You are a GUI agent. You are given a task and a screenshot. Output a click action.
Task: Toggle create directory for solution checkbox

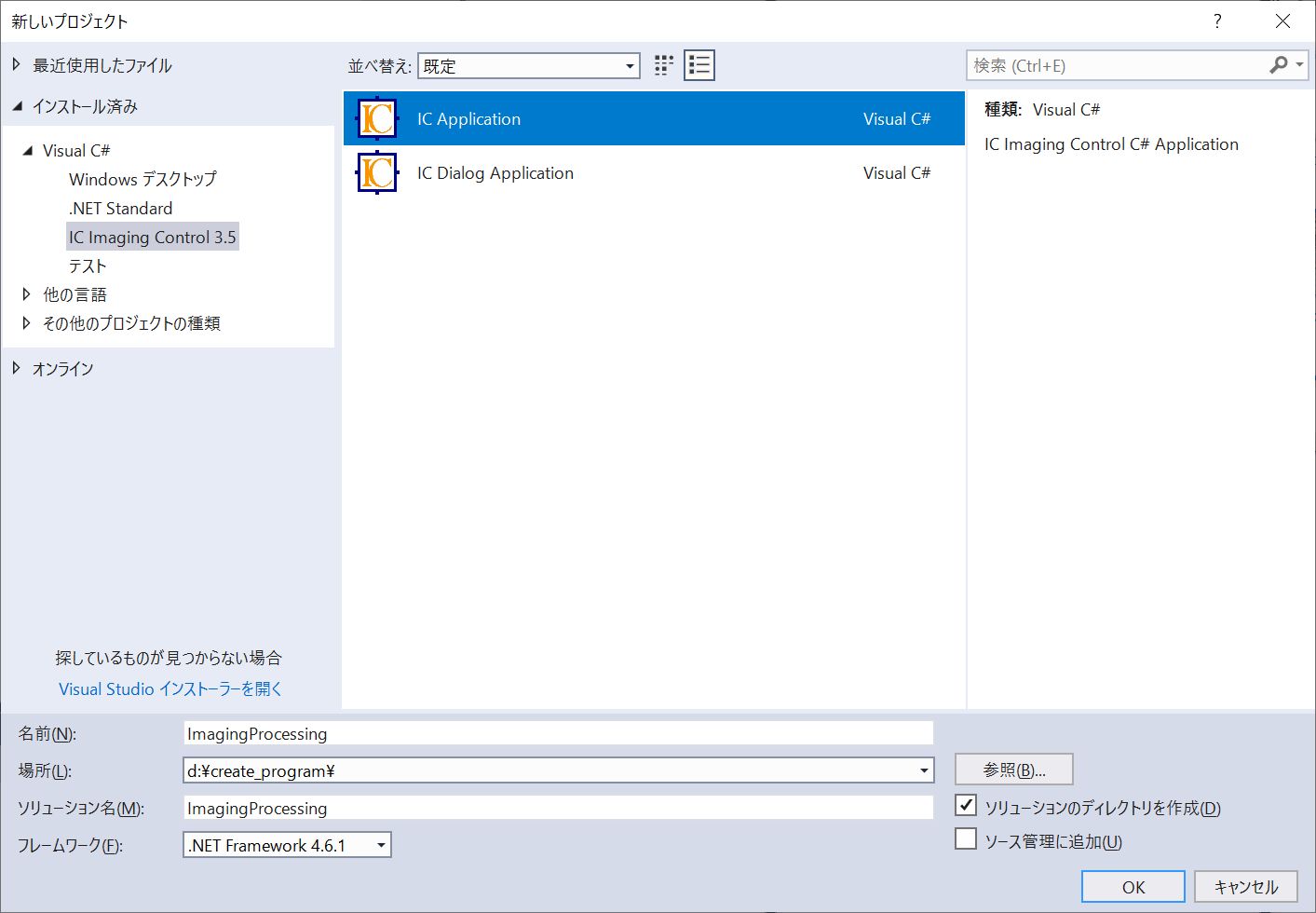[967, 805]
